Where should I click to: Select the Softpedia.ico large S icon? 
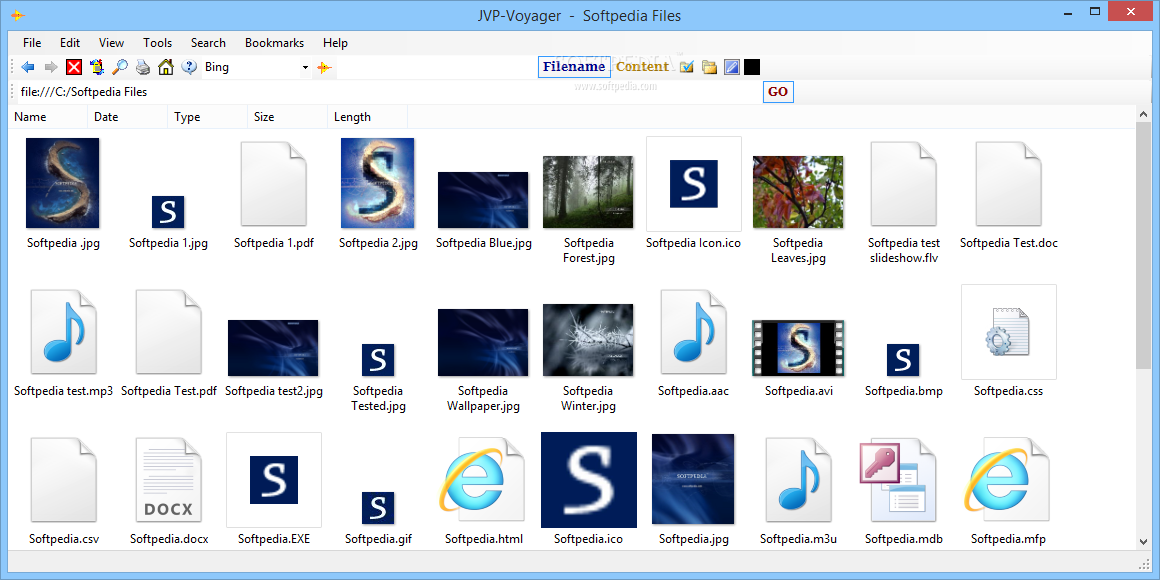click(589, 479)
